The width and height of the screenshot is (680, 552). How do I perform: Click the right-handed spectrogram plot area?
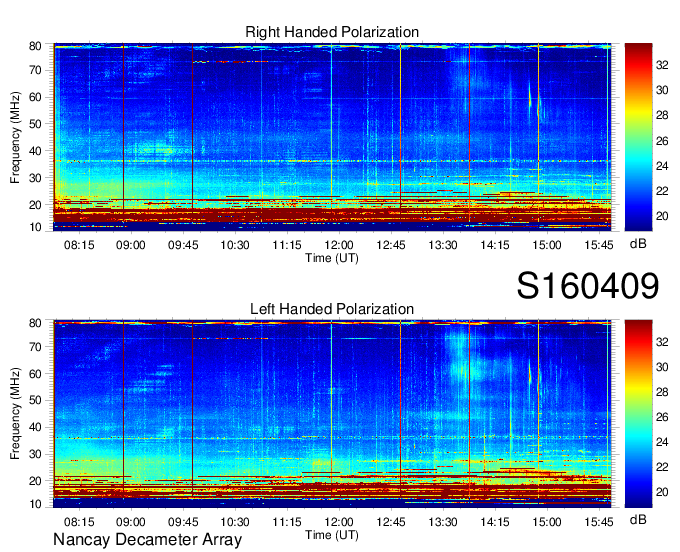point(332,137)
